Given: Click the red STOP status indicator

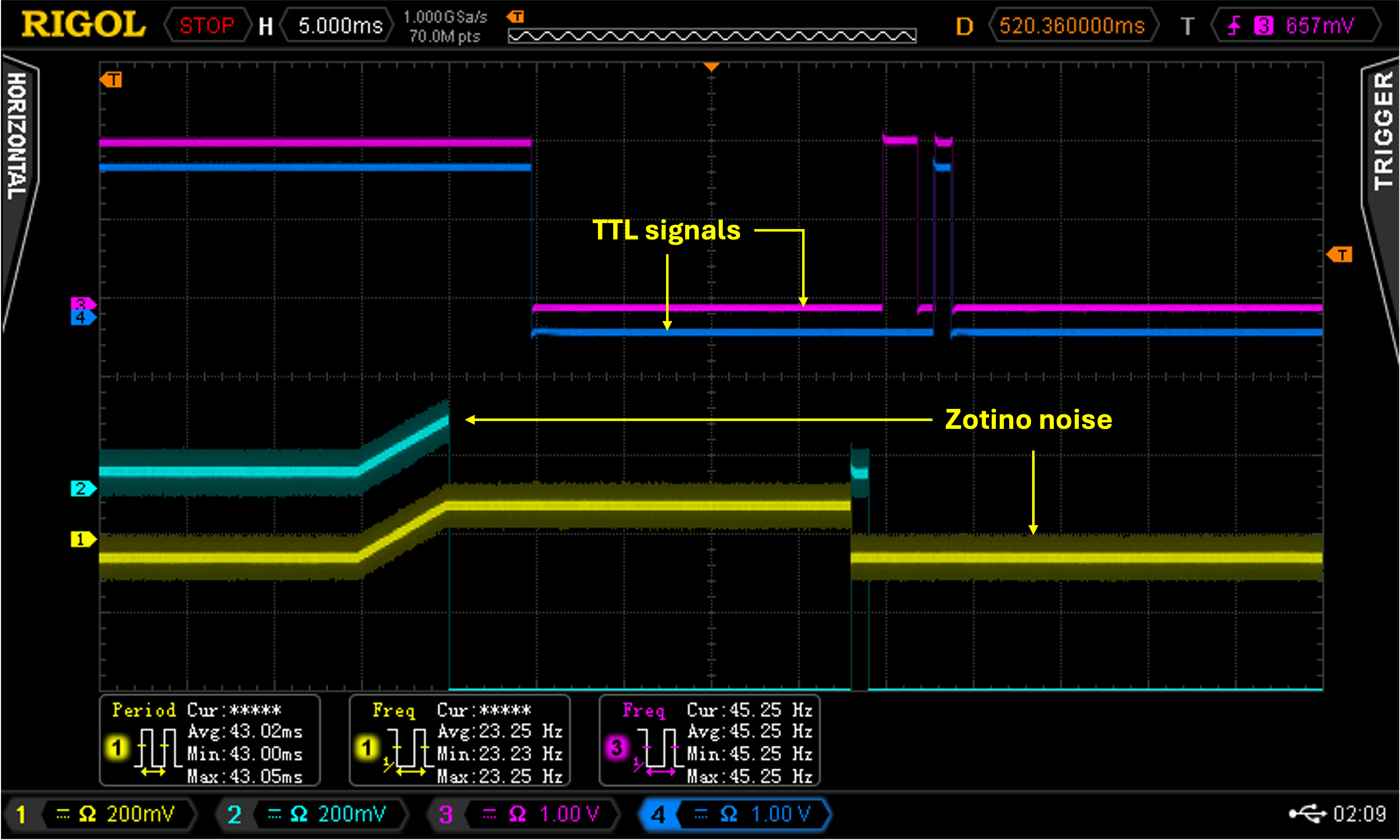Looking at the screenshot, I should tap(207, 25).
